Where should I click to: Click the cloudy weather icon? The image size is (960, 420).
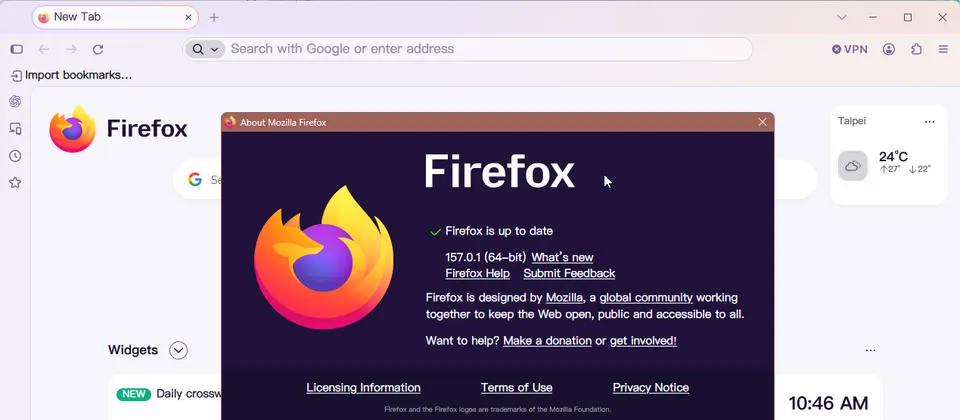(x=853, y=165)
